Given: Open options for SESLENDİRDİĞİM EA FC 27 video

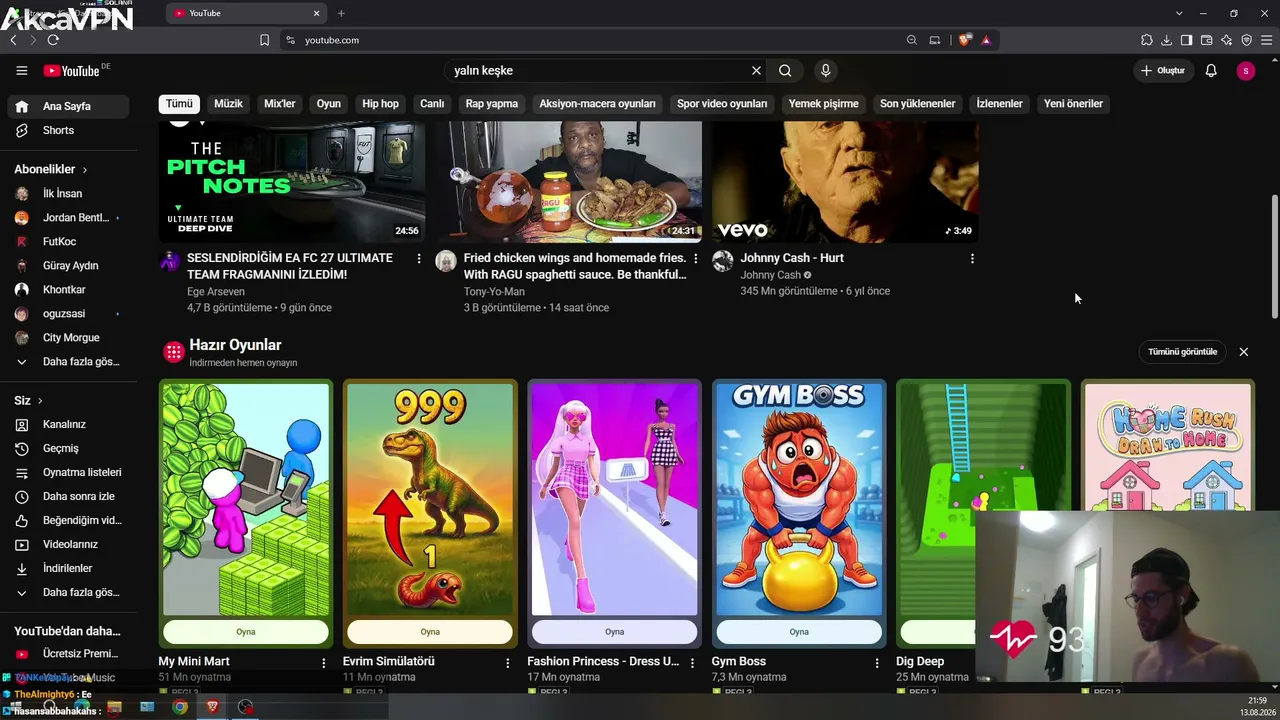Looking at the screenshot, I should click(x=418, y=258).
